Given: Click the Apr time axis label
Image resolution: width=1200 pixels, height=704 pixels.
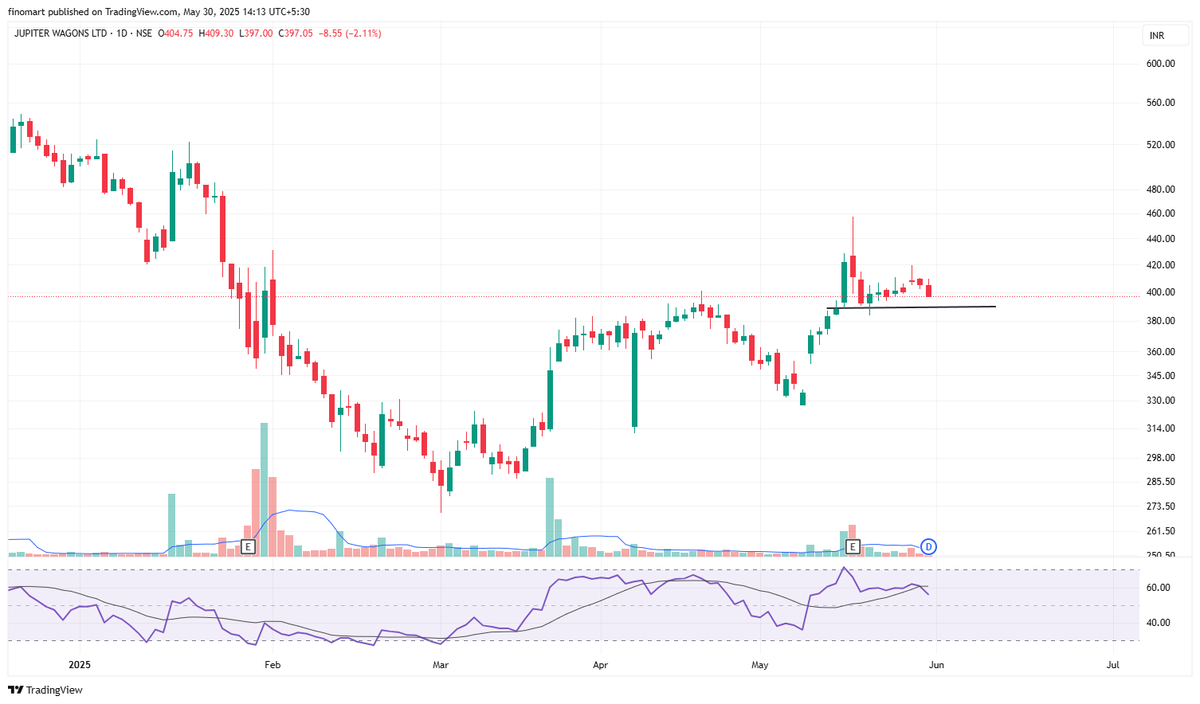Looking at the screenshot, I should [600, 664].
